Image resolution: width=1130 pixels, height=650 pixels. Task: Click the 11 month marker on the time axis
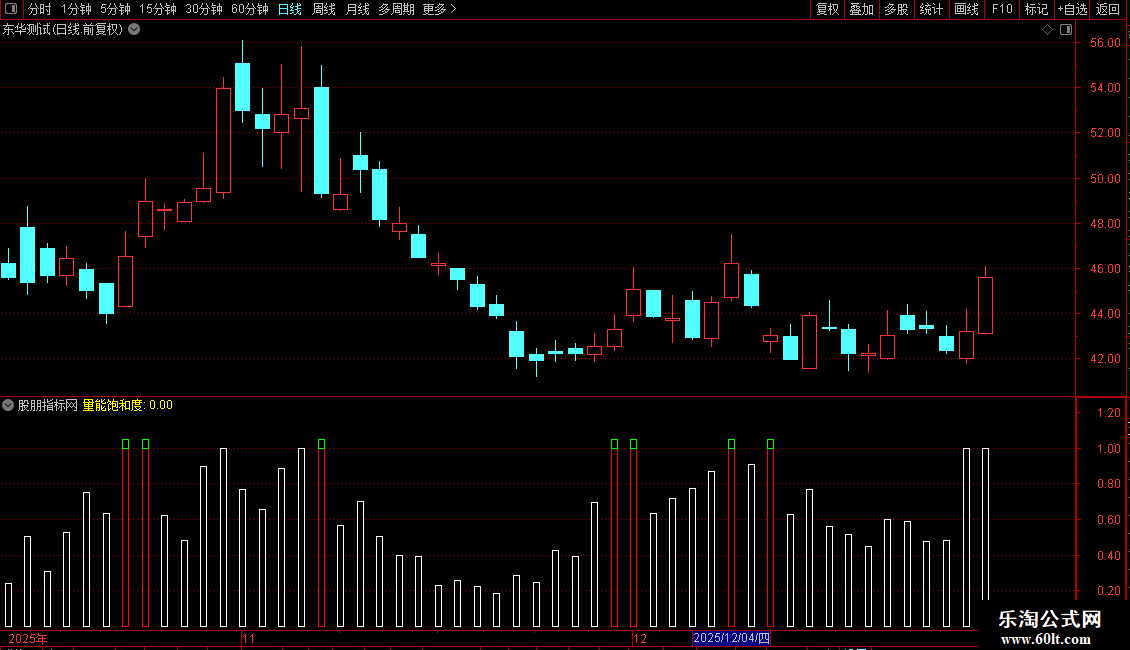click(249, 638)
